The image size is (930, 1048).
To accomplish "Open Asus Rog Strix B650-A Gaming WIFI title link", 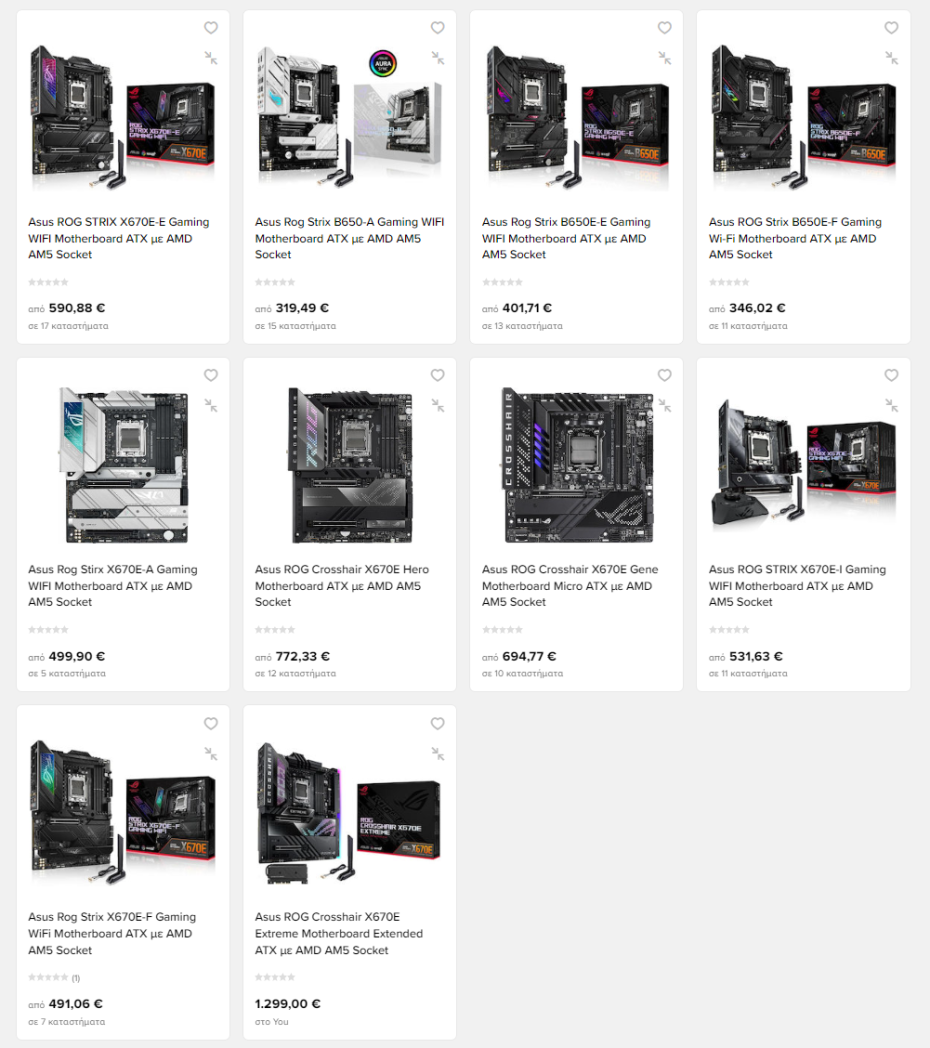I will (x=349, y=238).
